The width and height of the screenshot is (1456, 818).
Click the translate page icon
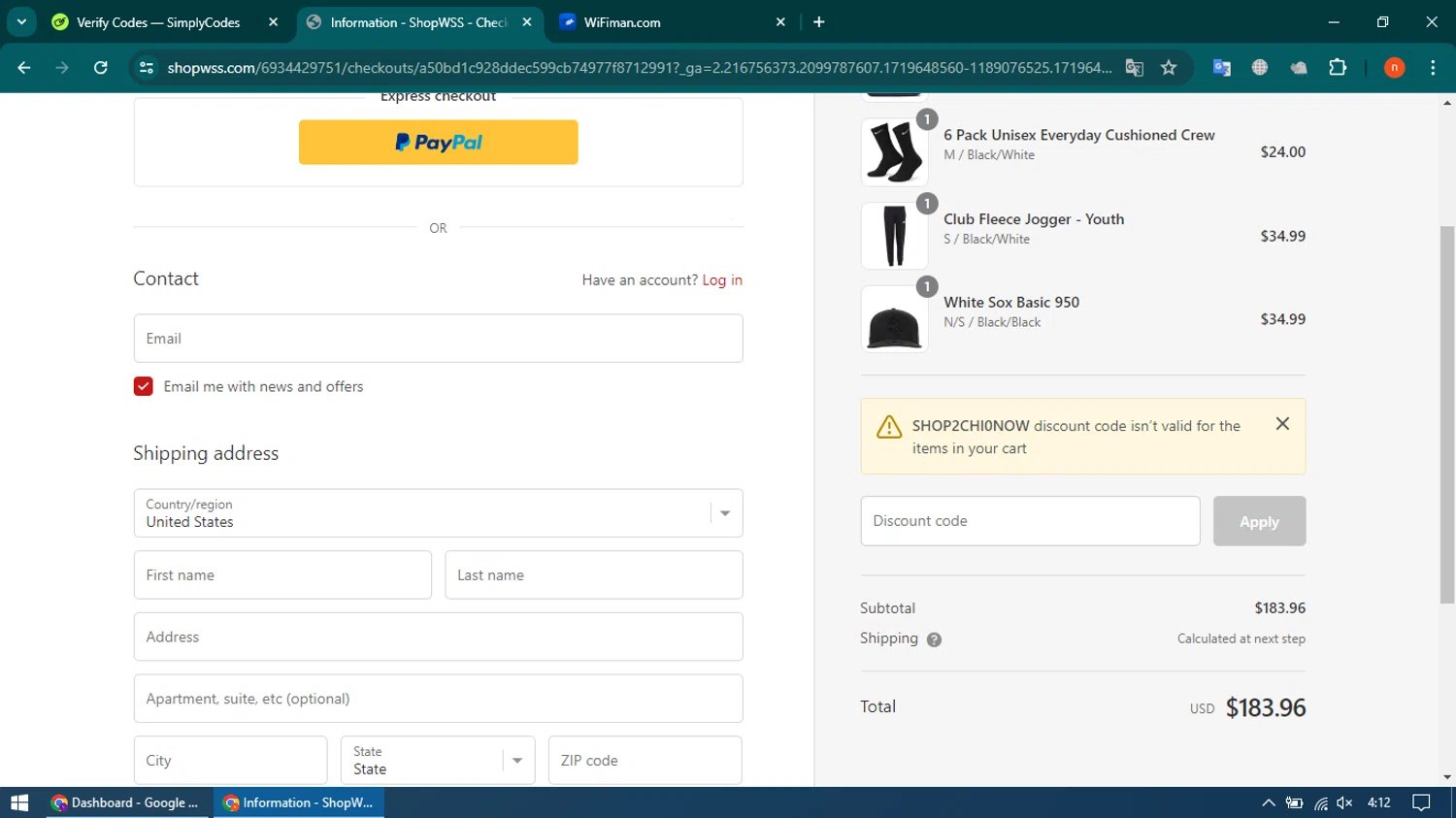point(1134,68)
